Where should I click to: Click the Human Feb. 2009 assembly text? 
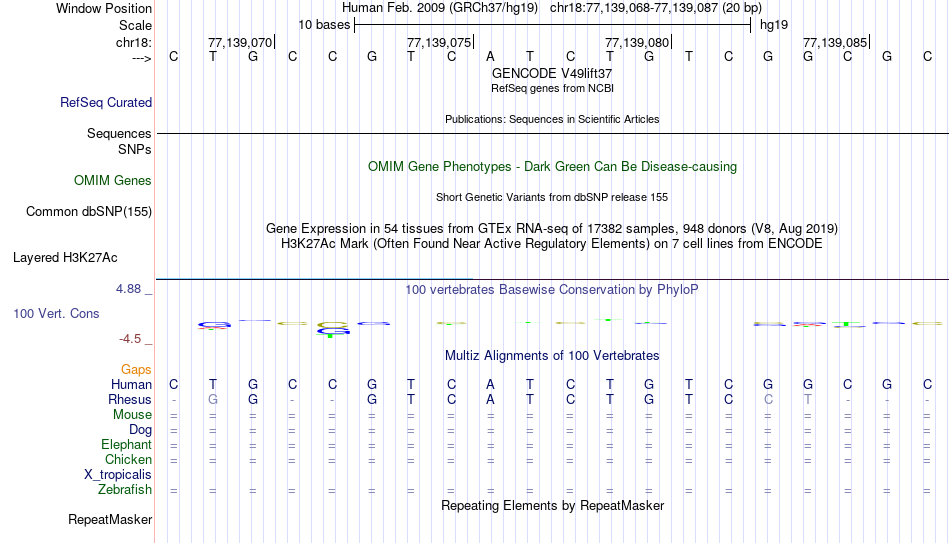point(440,8)
